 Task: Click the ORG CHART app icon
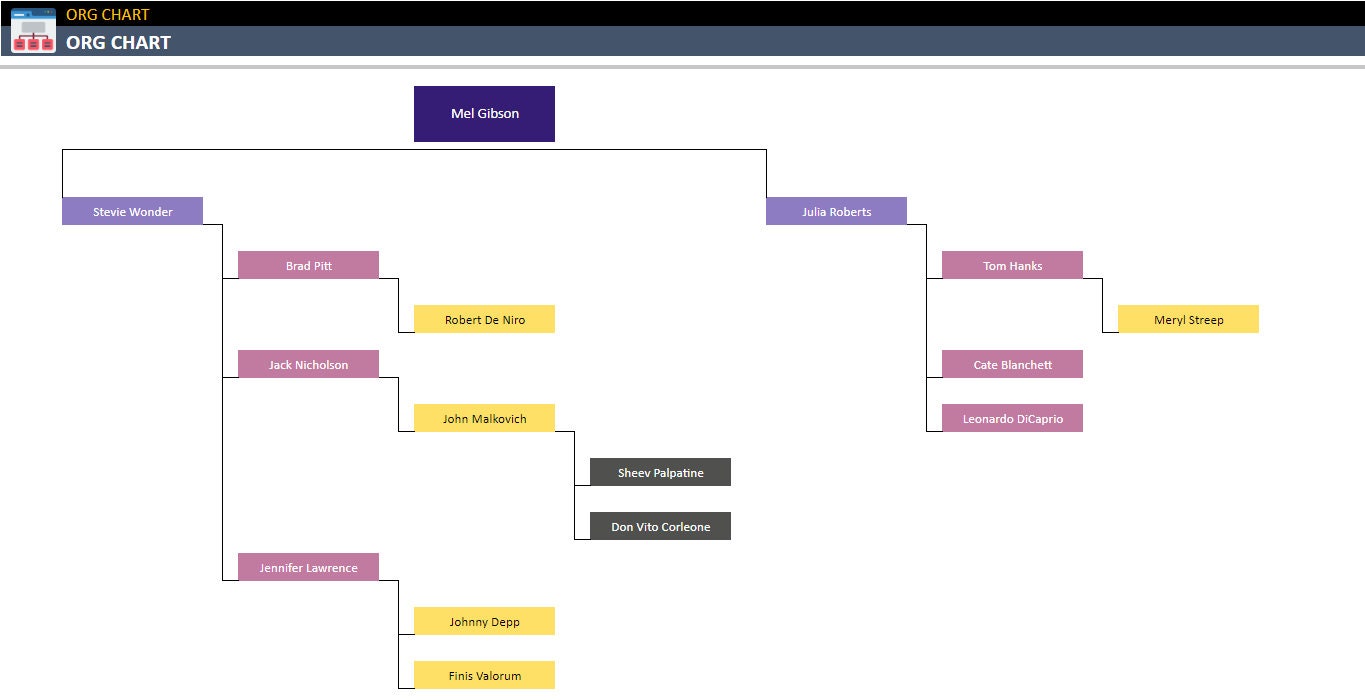coord(32,30)
